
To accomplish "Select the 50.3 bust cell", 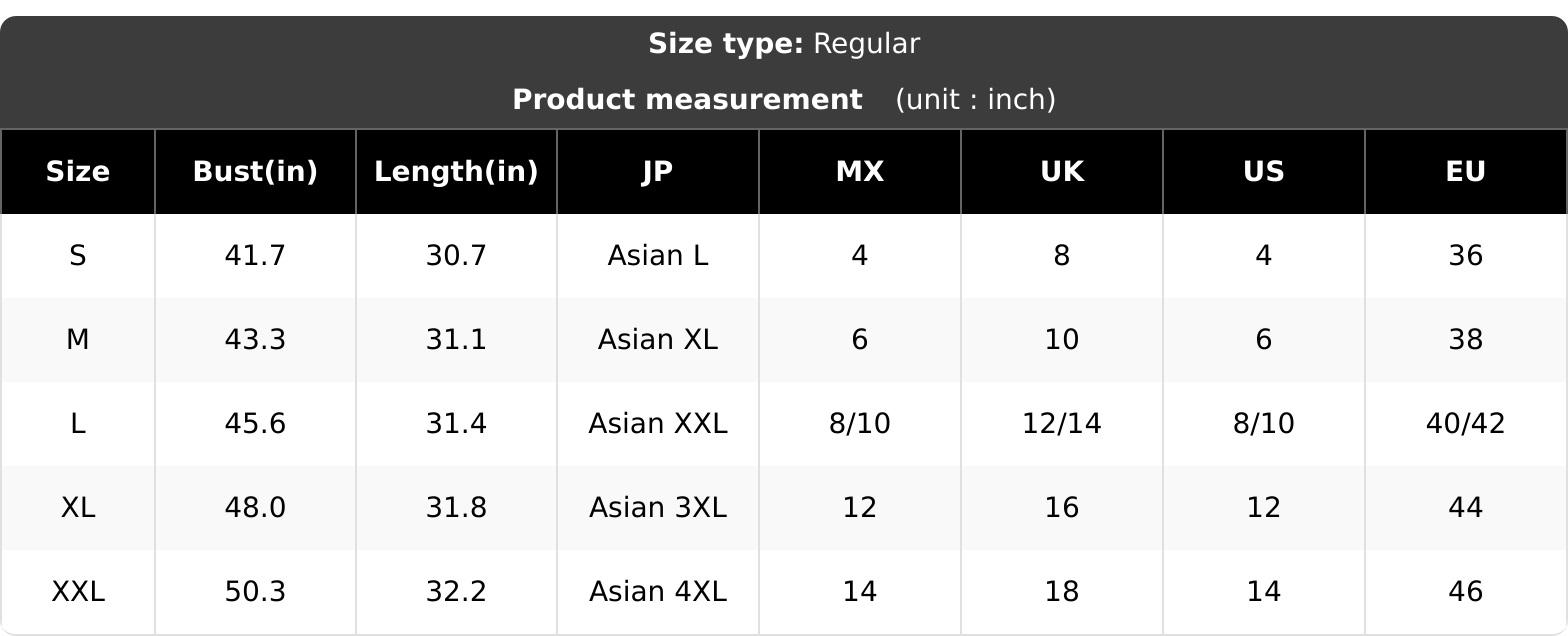I will tap(255, 592).
